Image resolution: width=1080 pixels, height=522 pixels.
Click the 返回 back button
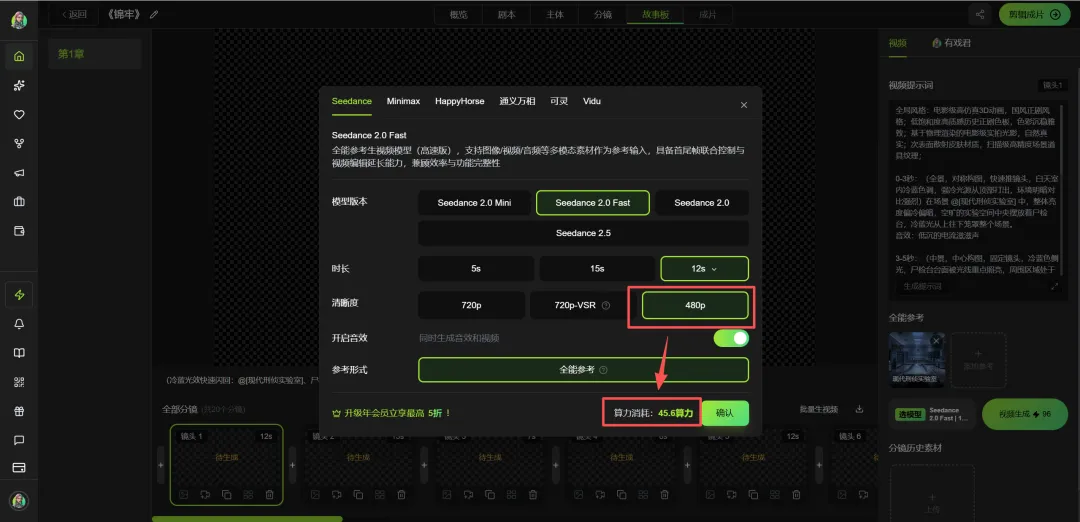tap(74, 14)
